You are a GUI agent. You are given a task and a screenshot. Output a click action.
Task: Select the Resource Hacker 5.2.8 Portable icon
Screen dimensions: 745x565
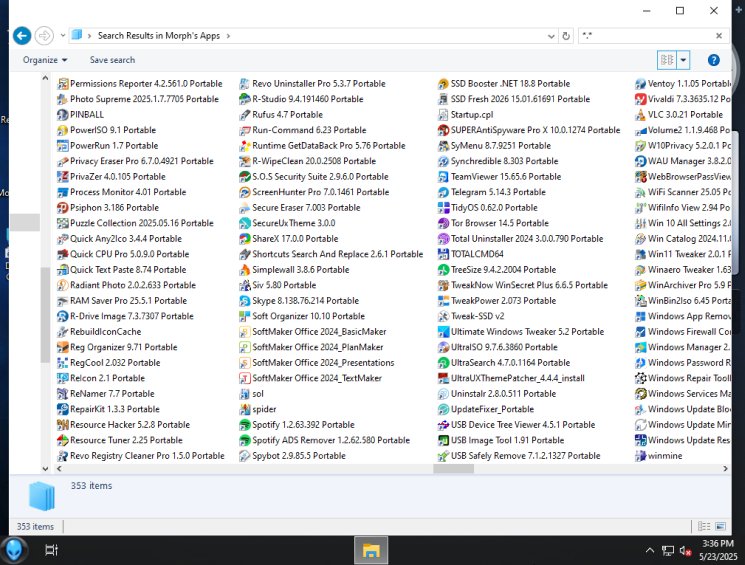(62, 425)
